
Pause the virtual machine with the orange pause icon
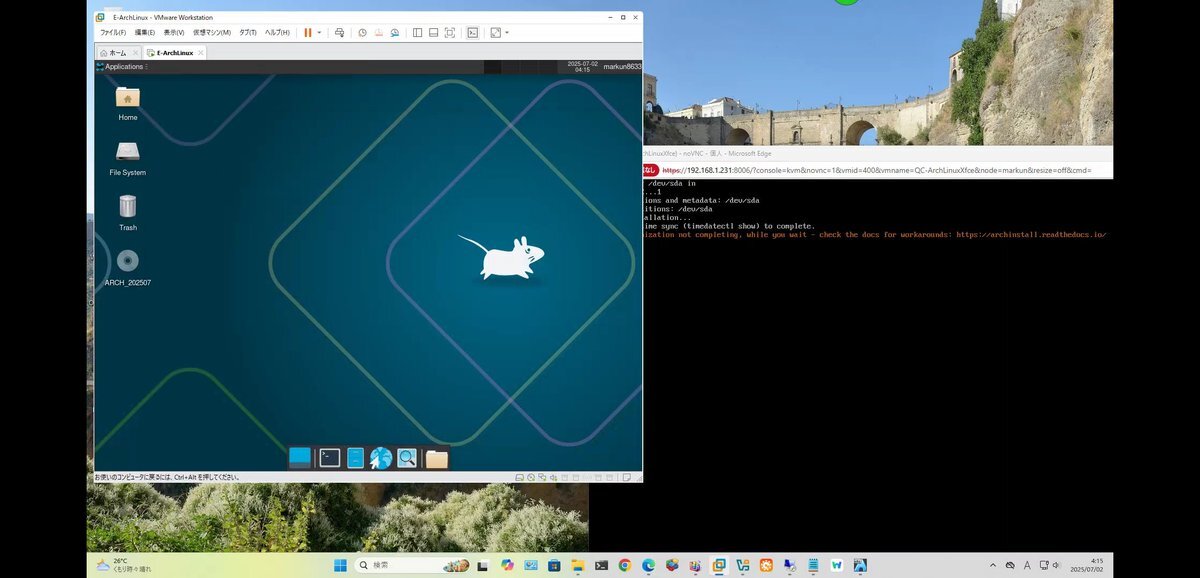(308, 33)
